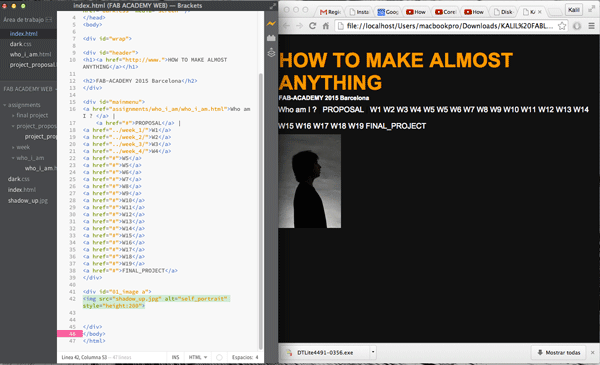Click Espacios: 4 indentation setting
This screenshot has height=365, width=600.
tap(245, 357)
